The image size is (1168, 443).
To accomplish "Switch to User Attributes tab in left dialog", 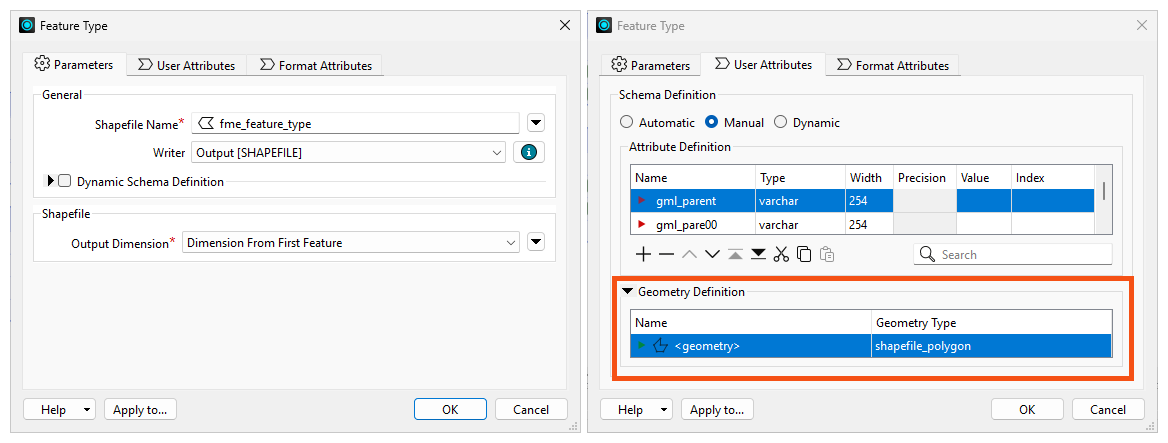I will pos(186,66).
